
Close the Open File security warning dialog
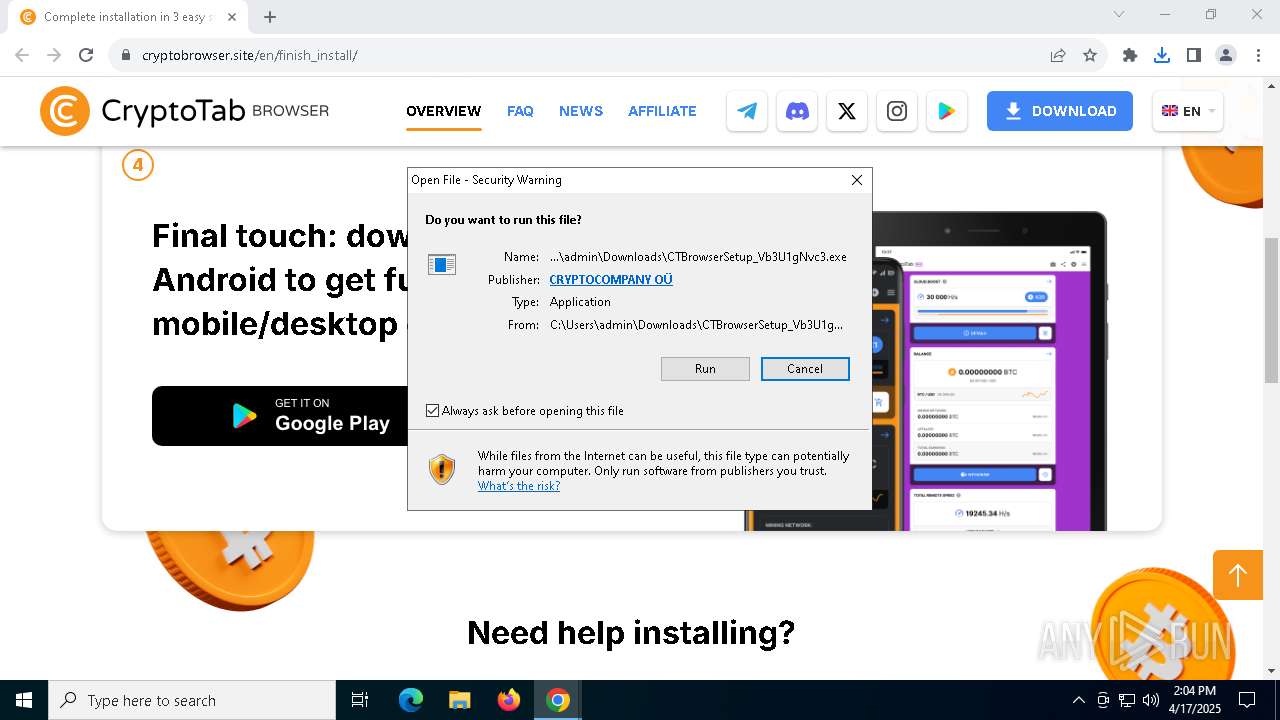pyautogui.click(x=856, y=180)
